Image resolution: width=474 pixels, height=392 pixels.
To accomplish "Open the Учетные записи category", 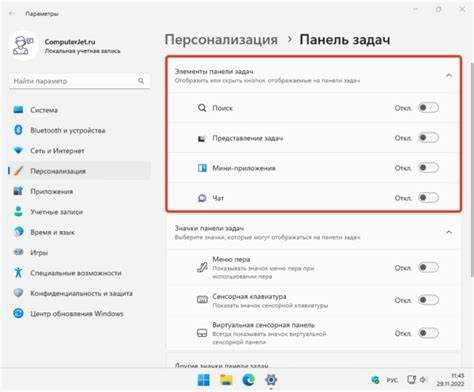I will 79,212.
